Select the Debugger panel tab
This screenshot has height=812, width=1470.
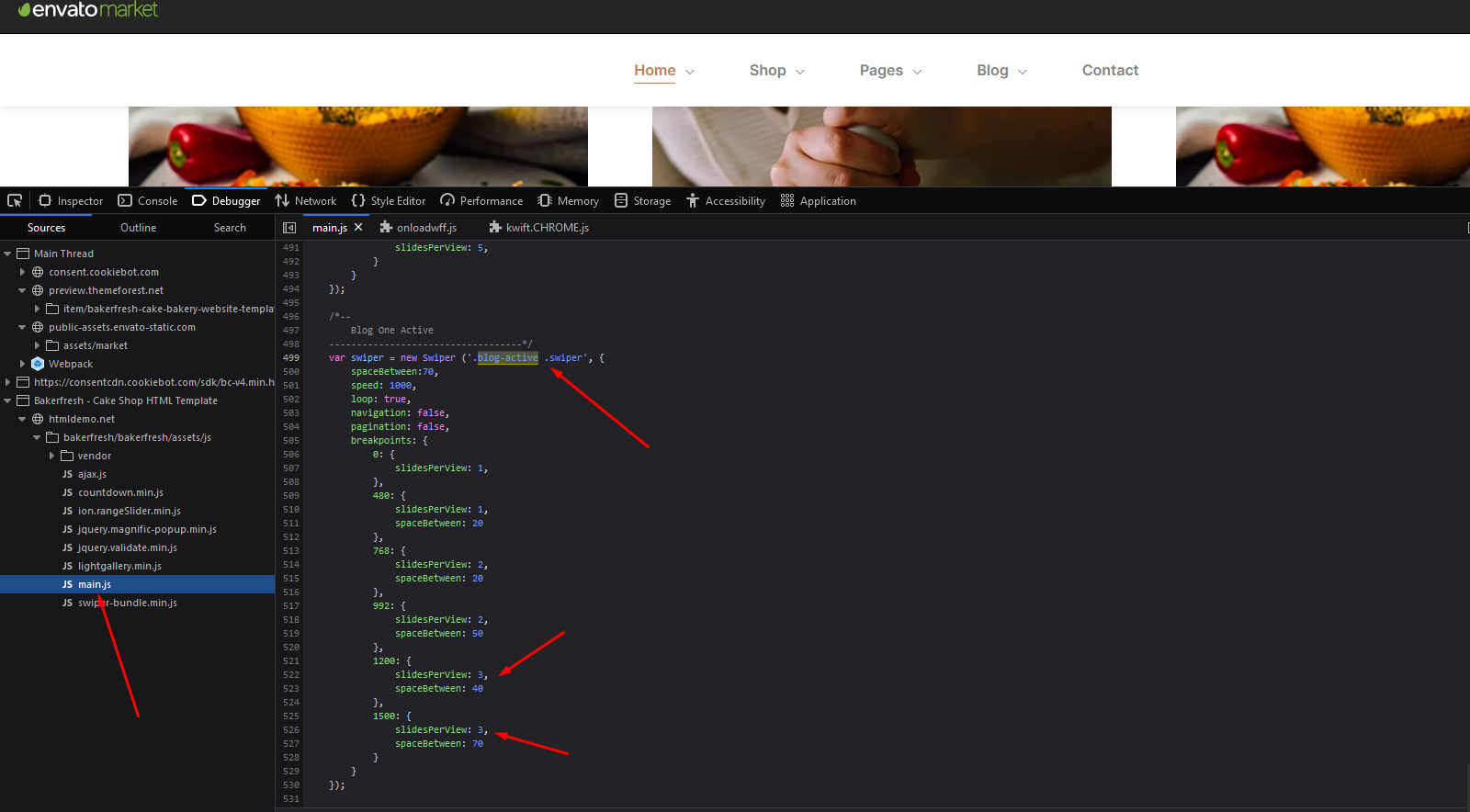(x=226, y=200)
